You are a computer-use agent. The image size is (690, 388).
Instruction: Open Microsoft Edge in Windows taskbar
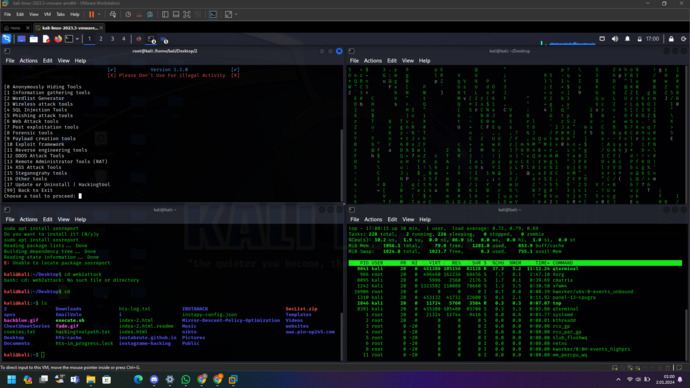138,379
